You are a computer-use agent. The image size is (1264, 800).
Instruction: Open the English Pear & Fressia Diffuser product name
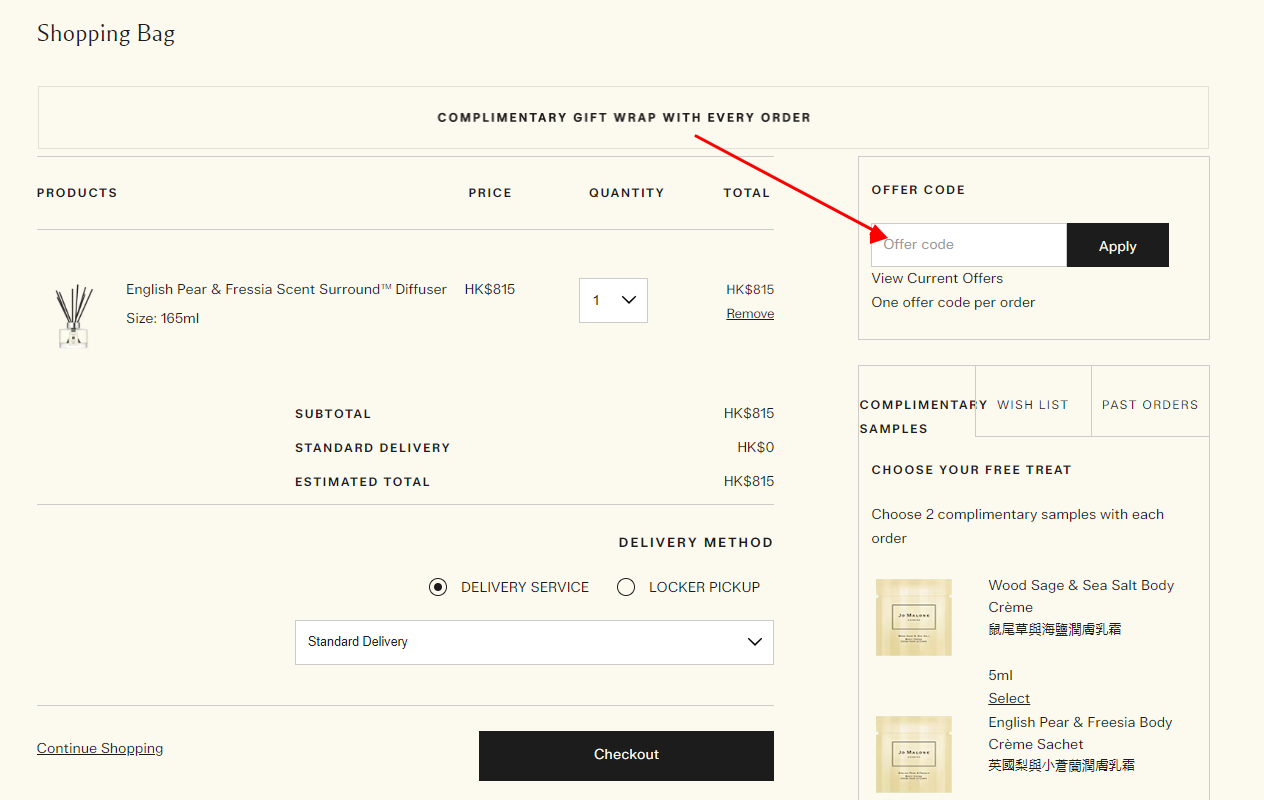286,289
